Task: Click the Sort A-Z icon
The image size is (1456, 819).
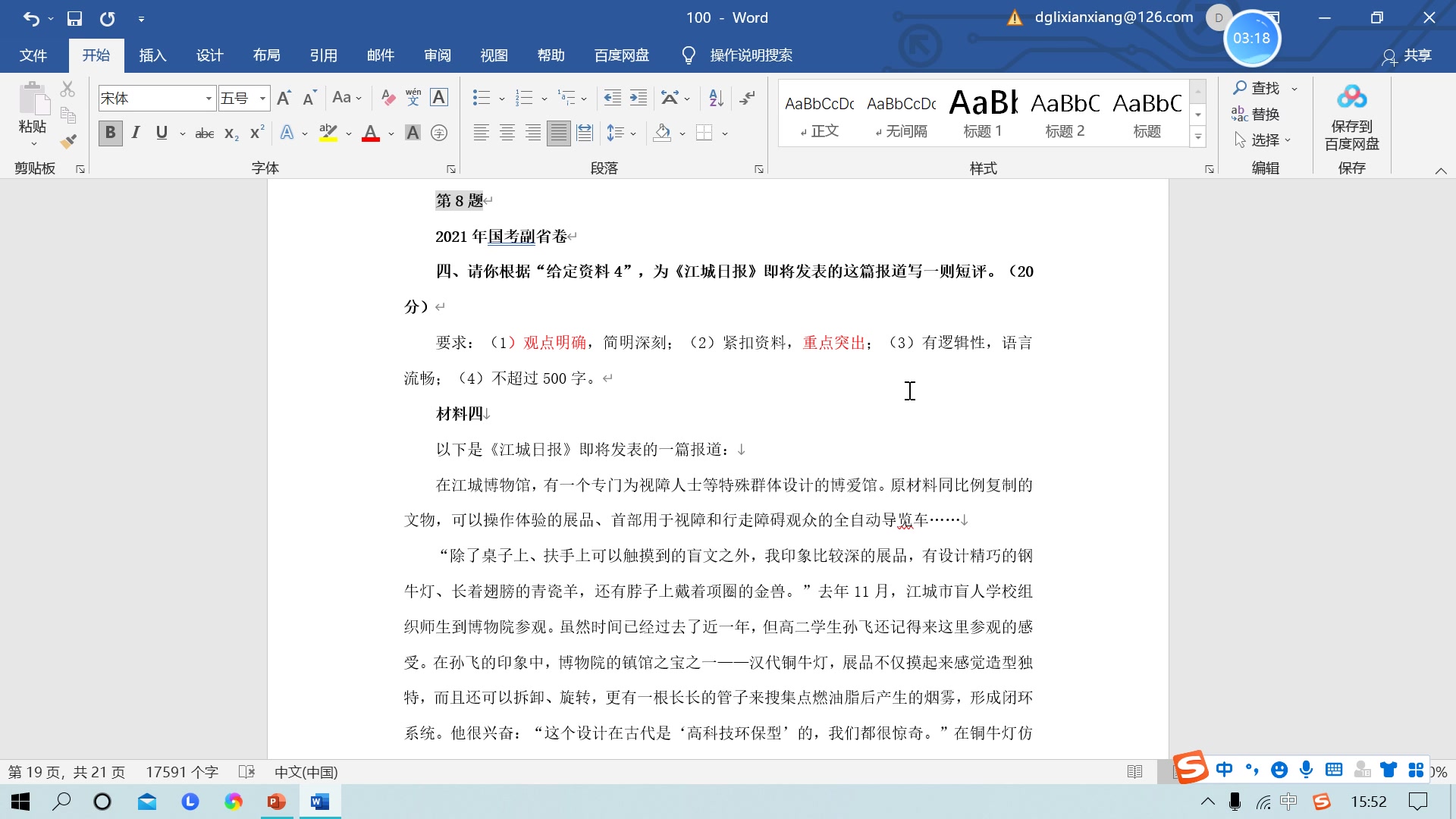Action: coord(716,98)
